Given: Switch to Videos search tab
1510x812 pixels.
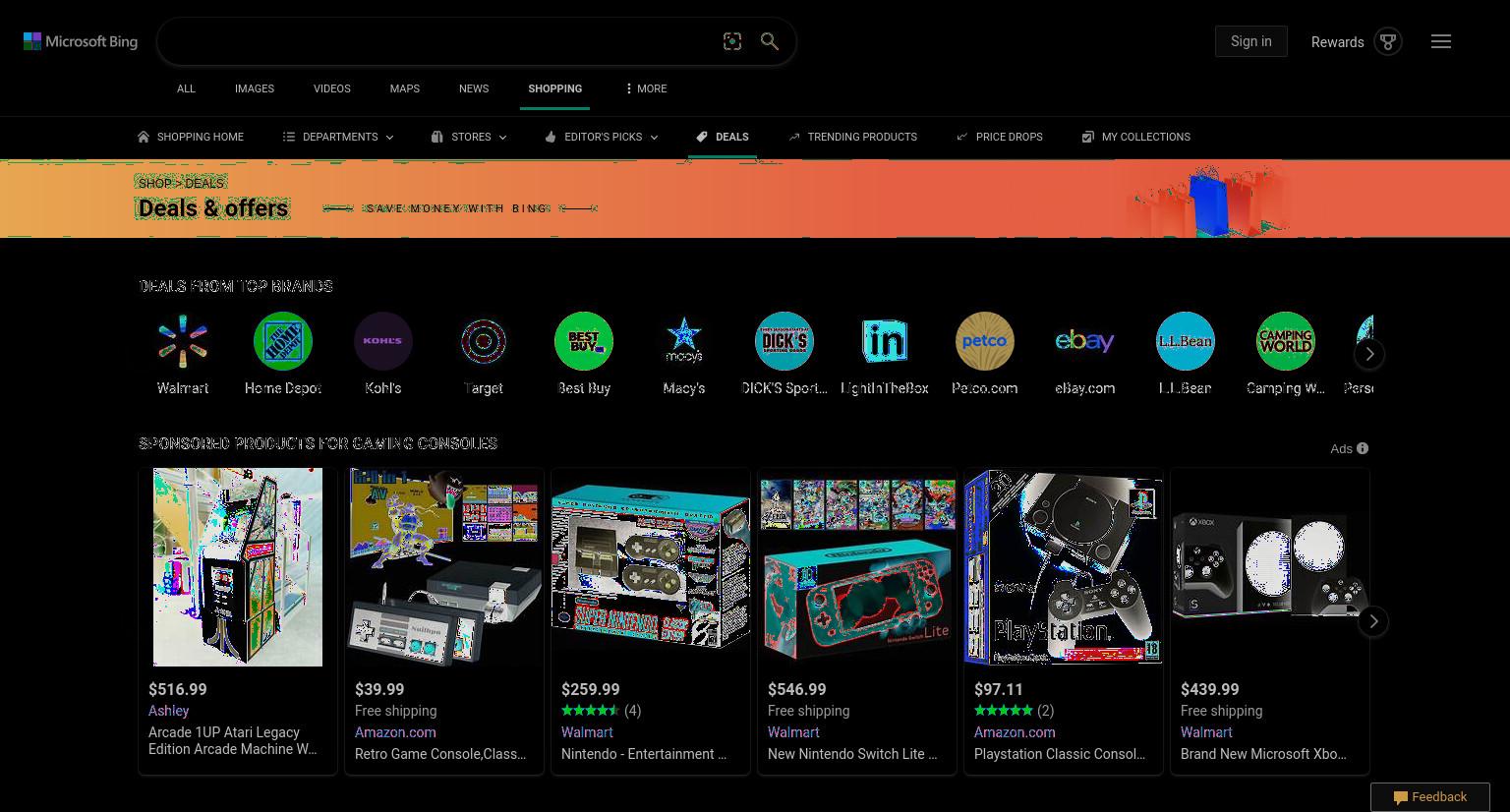Looking at the screenshot, I should click(x=332, y=88).
